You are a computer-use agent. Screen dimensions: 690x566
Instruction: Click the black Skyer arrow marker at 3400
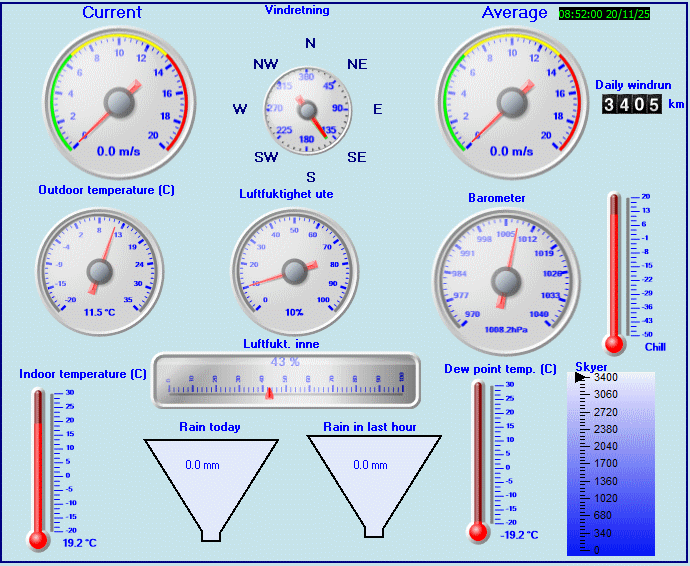[581, 378]
